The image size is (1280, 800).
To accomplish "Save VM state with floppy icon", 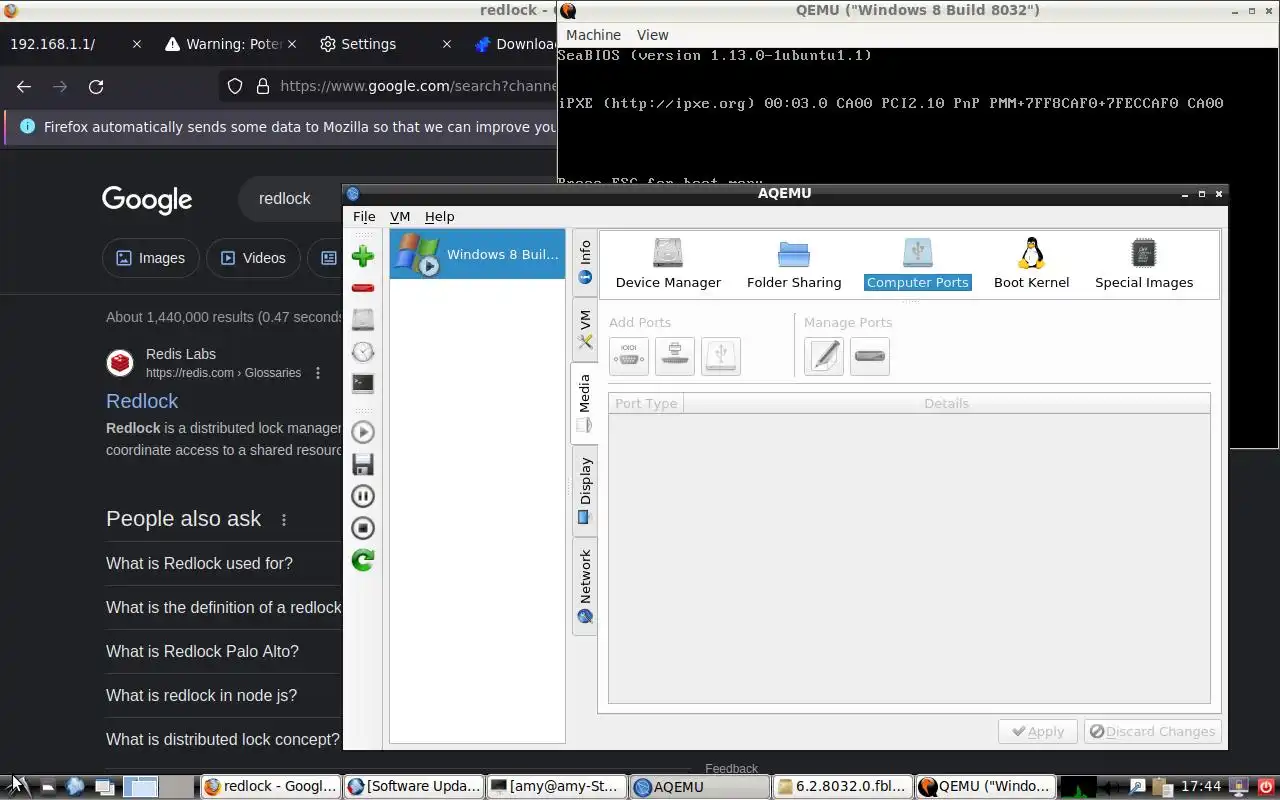I will click(x=363, y=464).
